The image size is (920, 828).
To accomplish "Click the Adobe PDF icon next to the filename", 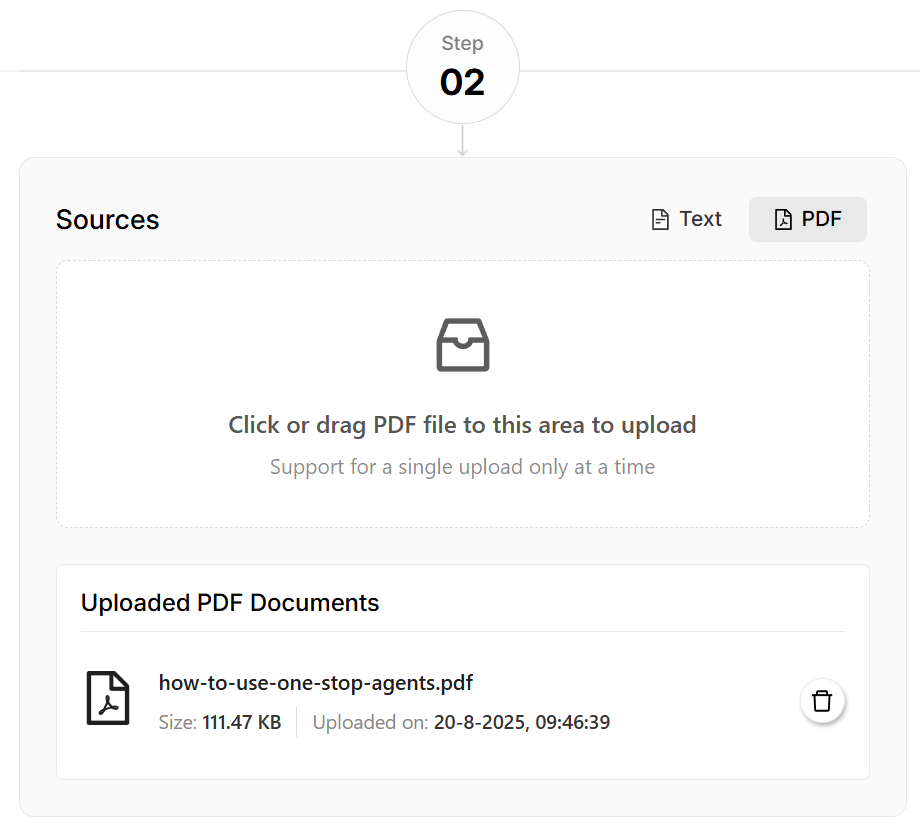I will click(109, 698).
